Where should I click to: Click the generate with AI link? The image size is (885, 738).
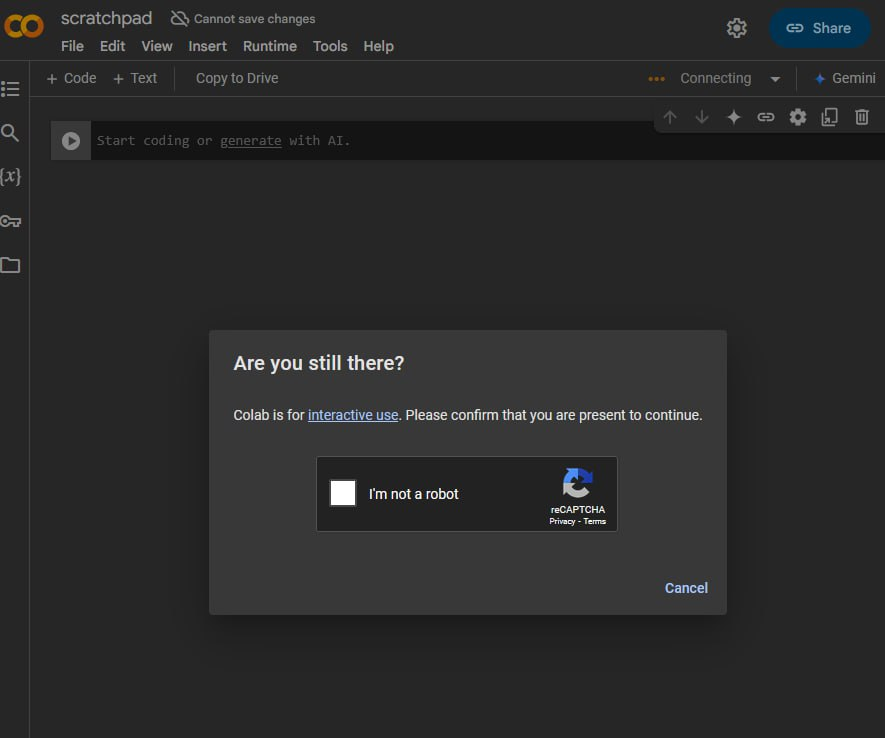point(251,140)
